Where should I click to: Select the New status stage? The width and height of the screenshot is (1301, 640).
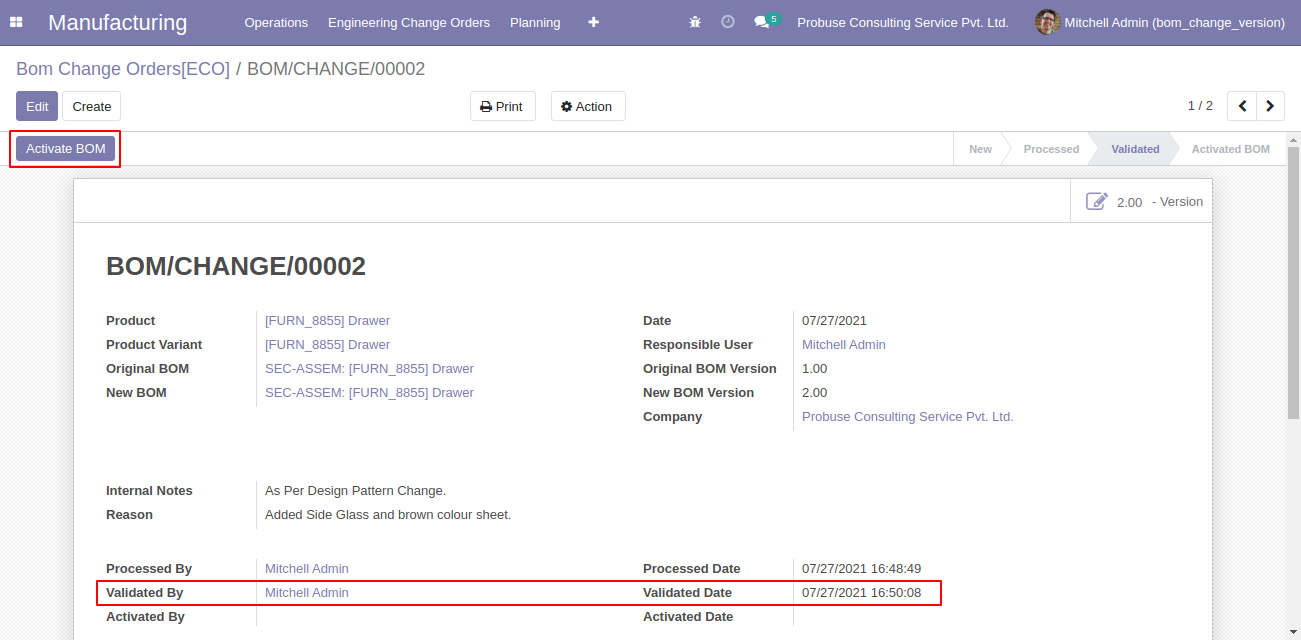click(x=980, y=149)
